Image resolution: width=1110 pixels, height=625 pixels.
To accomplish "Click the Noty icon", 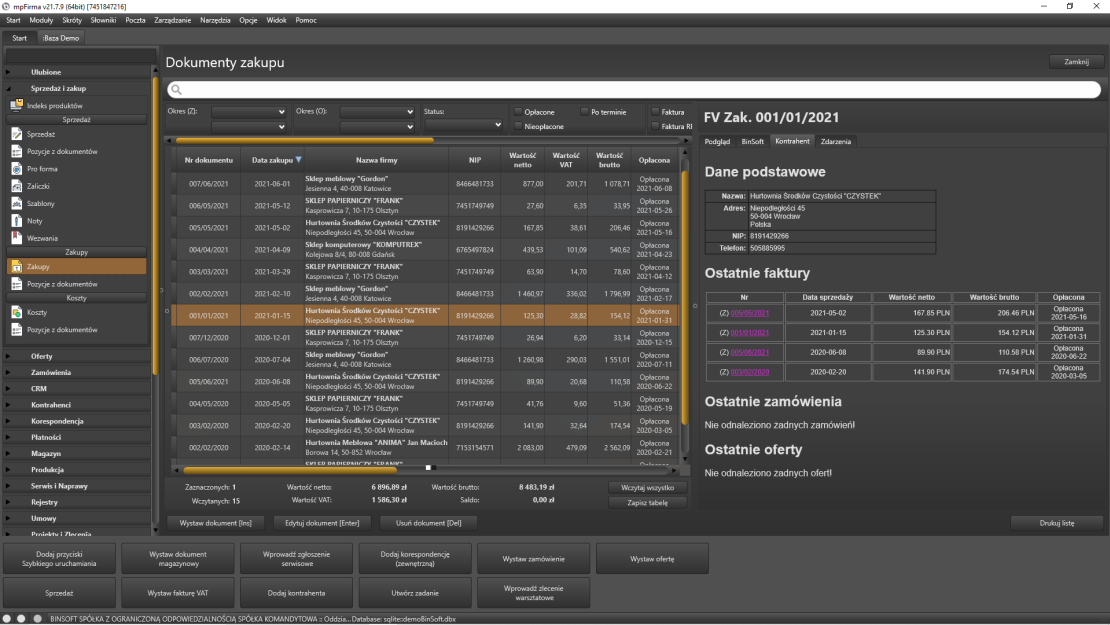I will pos(16,221).
